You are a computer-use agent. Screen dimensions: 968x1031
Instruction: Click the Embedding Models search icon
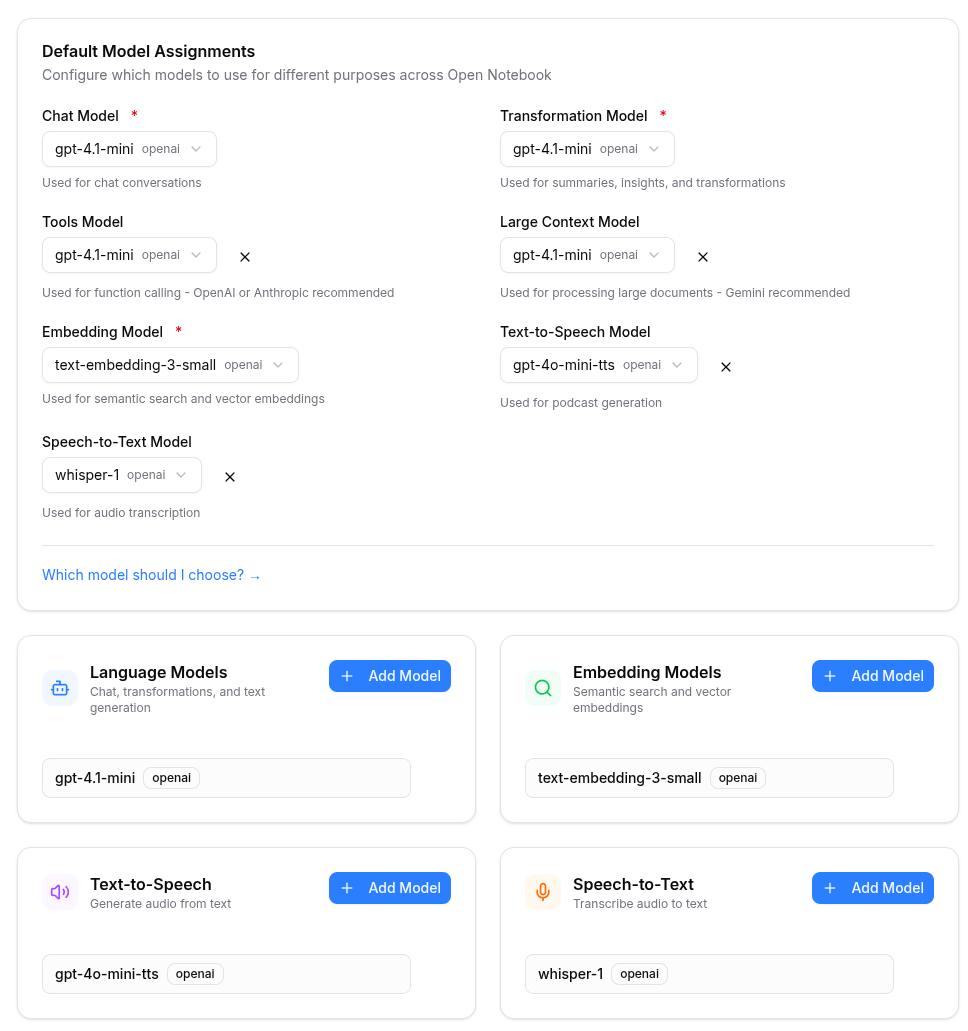[x=543, y=688]
